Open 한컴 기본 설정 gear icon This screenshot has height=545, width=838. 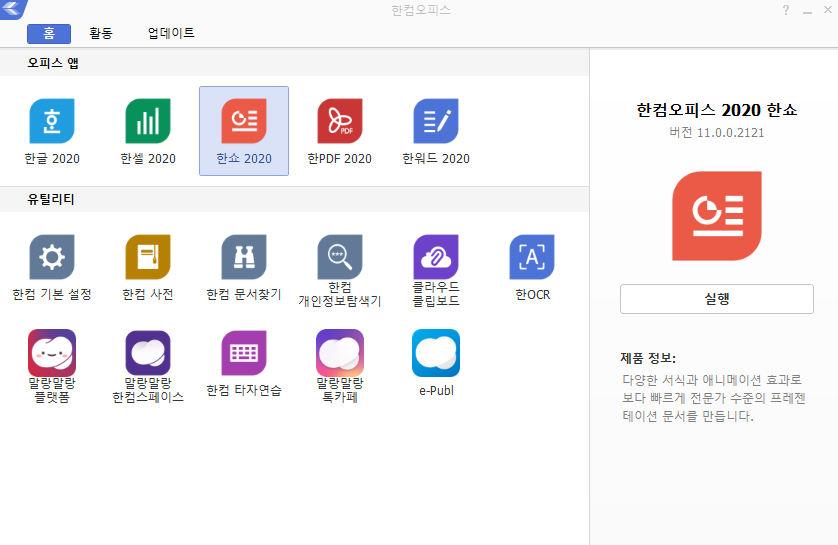[x=52, y=257]
